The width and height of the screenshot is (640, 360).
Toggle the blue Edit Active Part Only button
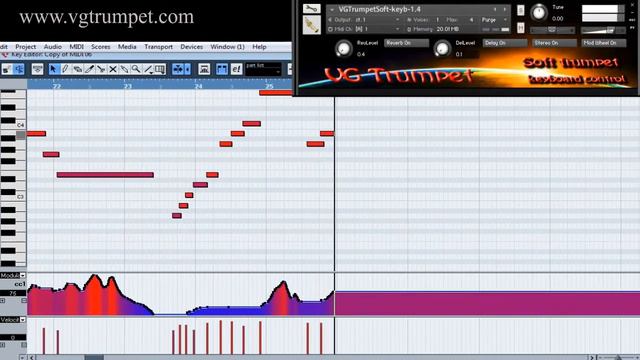pos(222,69)
